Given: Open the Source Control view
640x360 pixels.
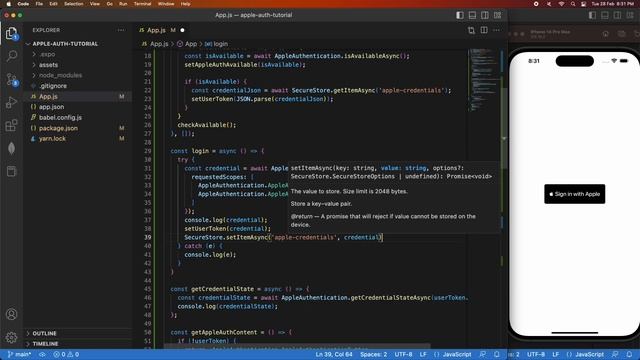Looking at the screenshot, I should click(x=11, y=79).
